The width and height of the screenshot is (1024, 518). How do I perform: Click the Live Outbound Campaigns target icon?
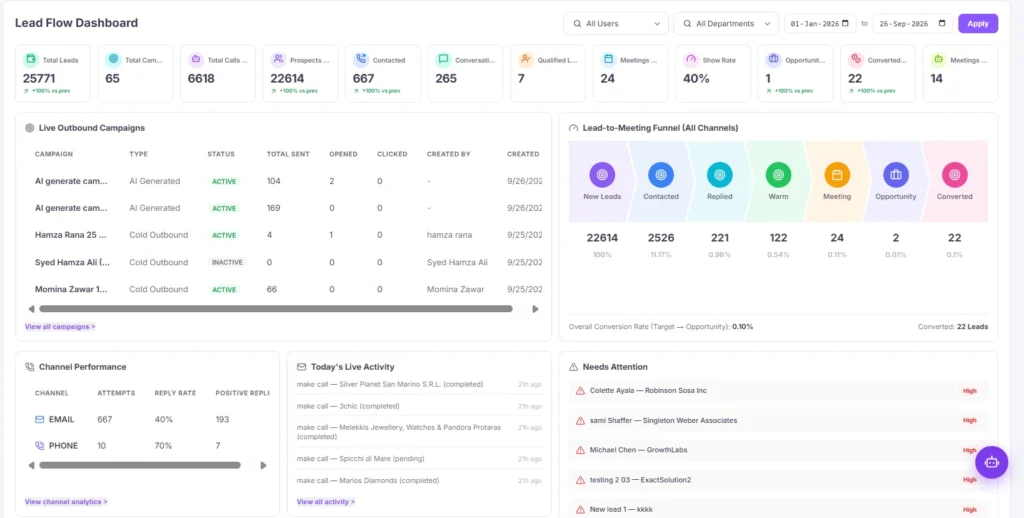pyautogui.click(x=29, y=128)
